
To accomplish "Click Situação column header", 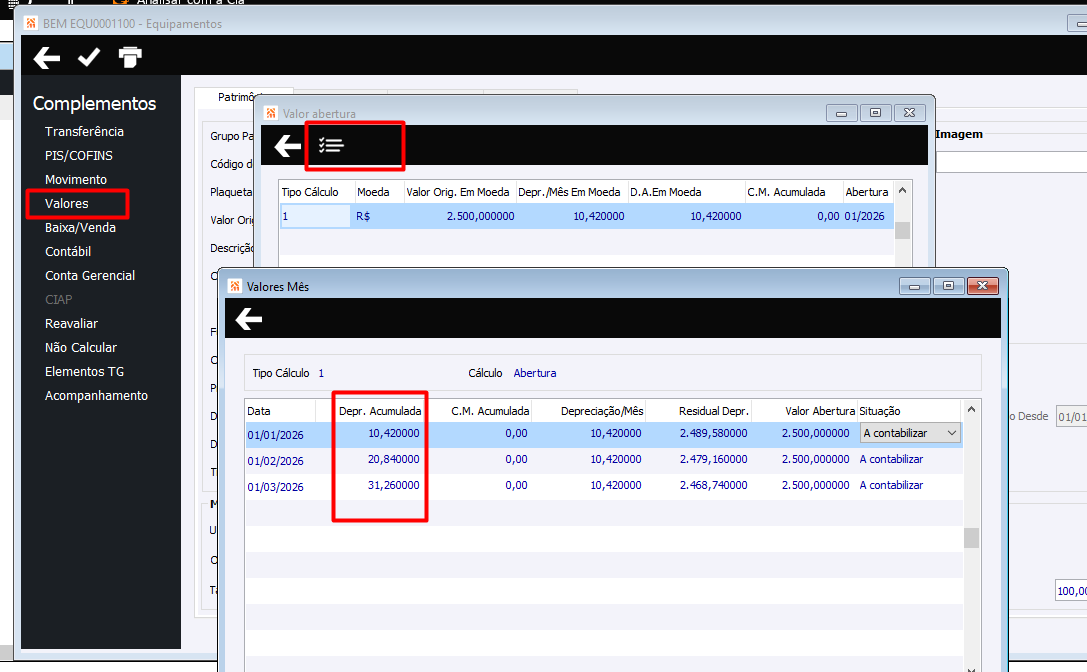I will click(880, 411).
